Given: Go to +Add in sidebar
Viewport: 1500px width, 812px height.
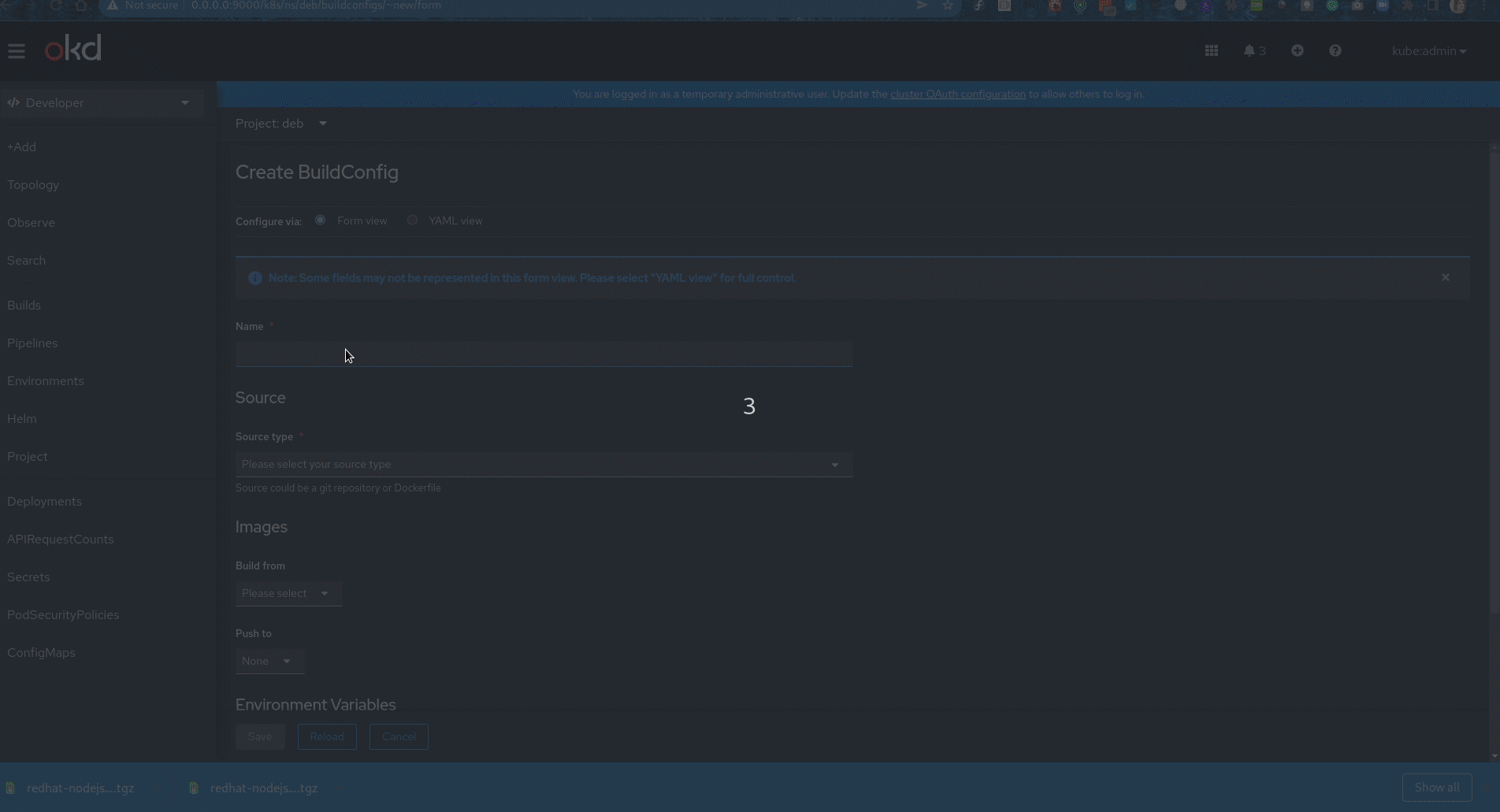Looking at the screenshot, I should click(21, 146).
